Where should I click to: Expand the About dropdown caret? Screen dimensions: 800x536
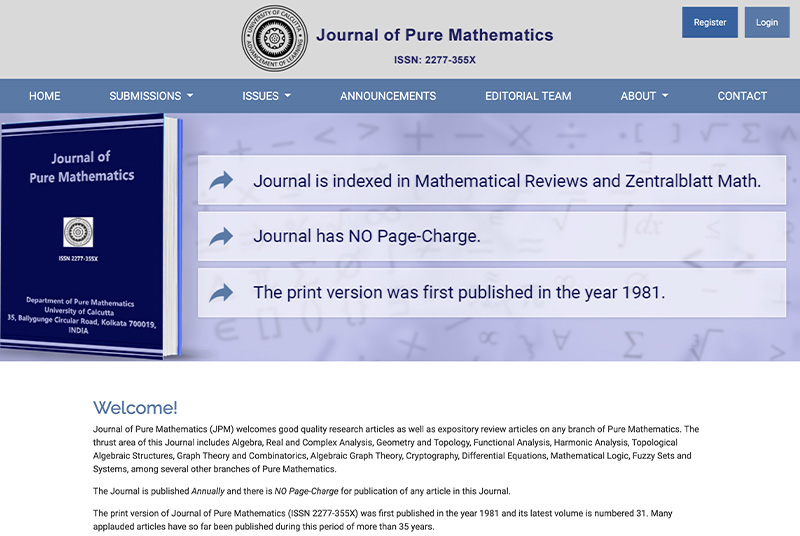[x=665, y=95]
